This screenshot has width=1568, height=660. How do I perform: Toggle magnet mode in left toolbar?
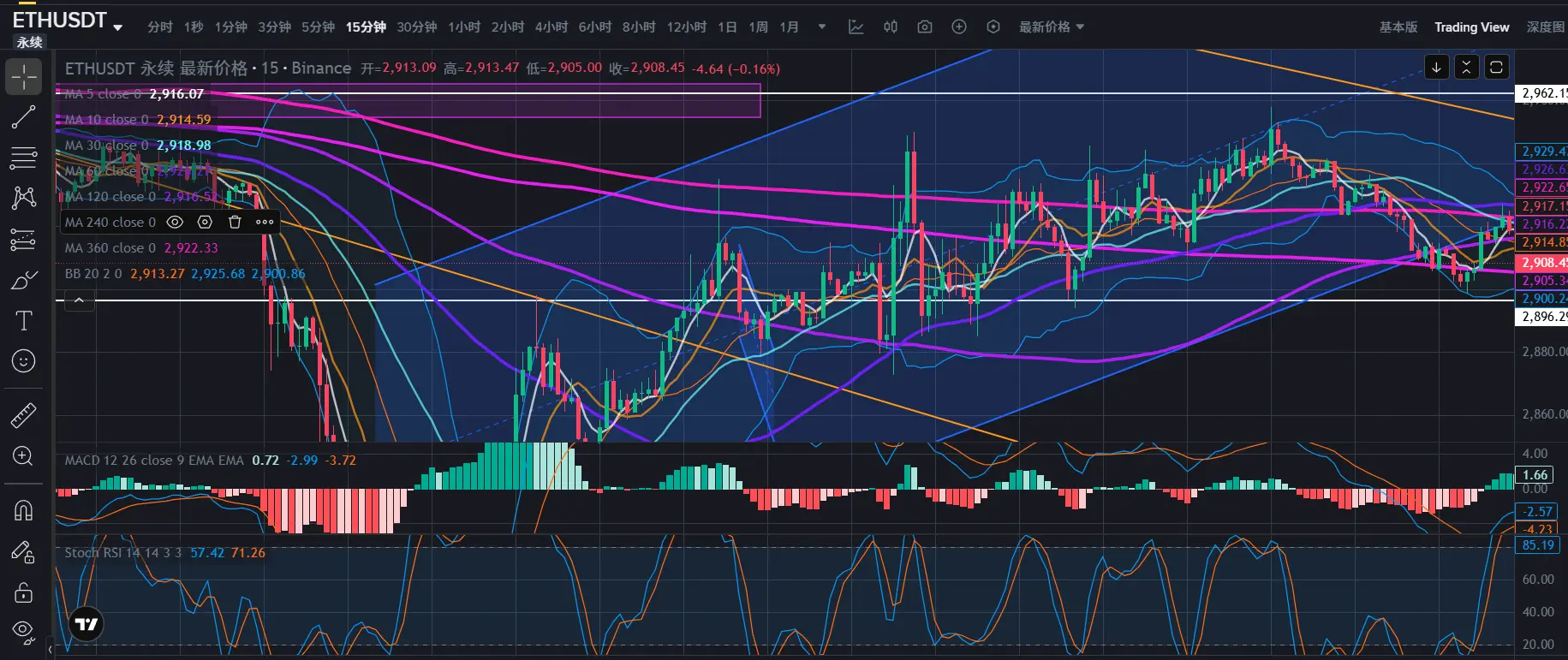click(24, 511)
